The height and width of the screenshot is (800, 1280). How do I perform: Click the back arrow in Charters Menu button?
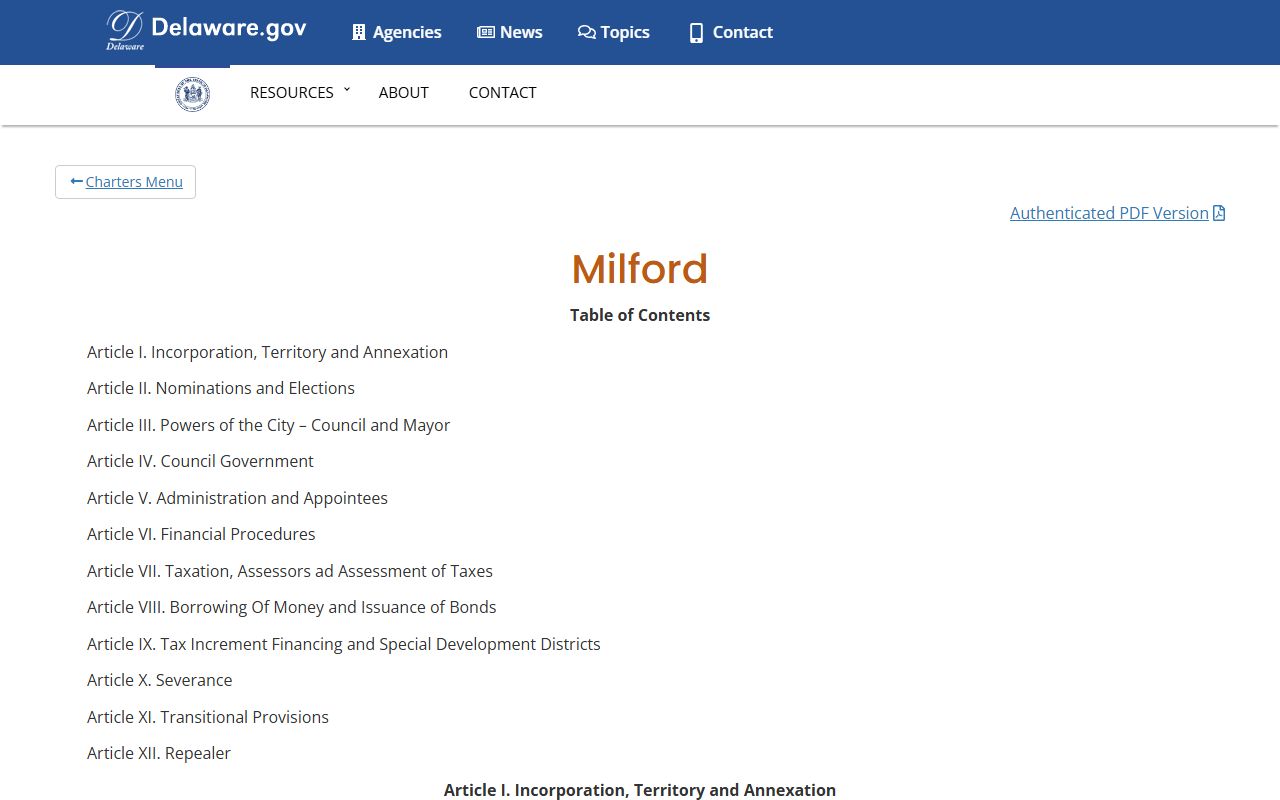(76, 181)
